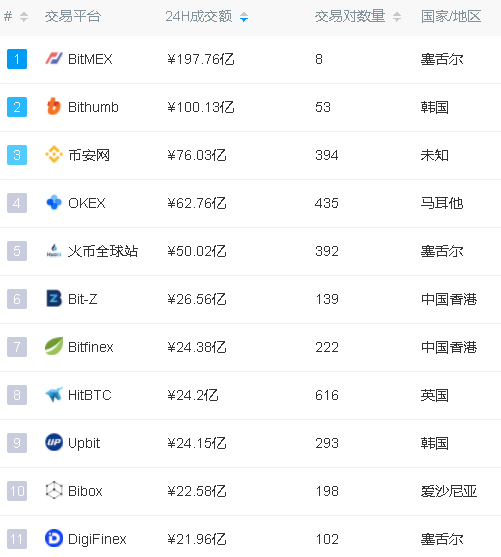Image resolution: width=501 pixels, height=557 pixels.
Task: Open the BitMEX exchange link
Action: (90, 59)
